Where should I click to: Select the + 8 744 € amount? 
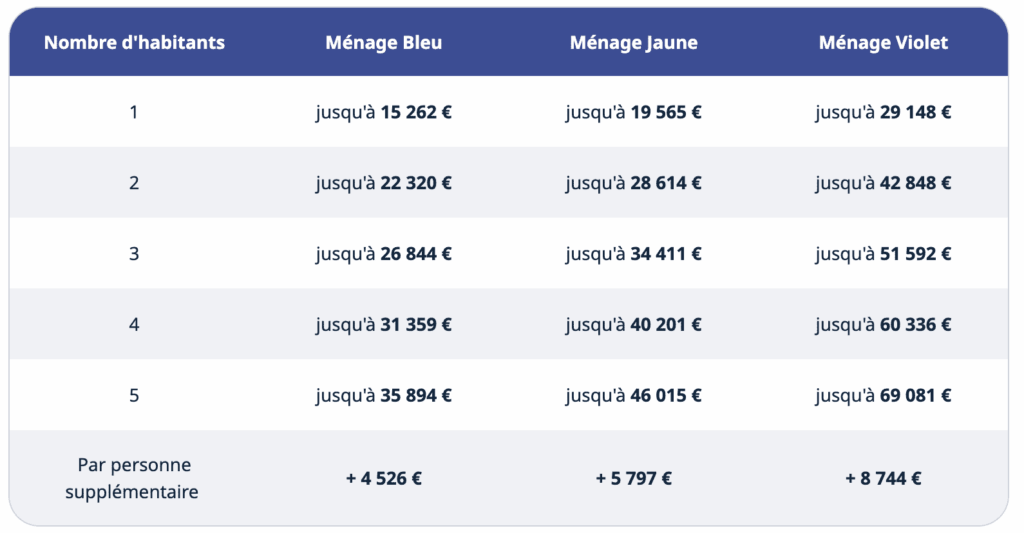883,478
